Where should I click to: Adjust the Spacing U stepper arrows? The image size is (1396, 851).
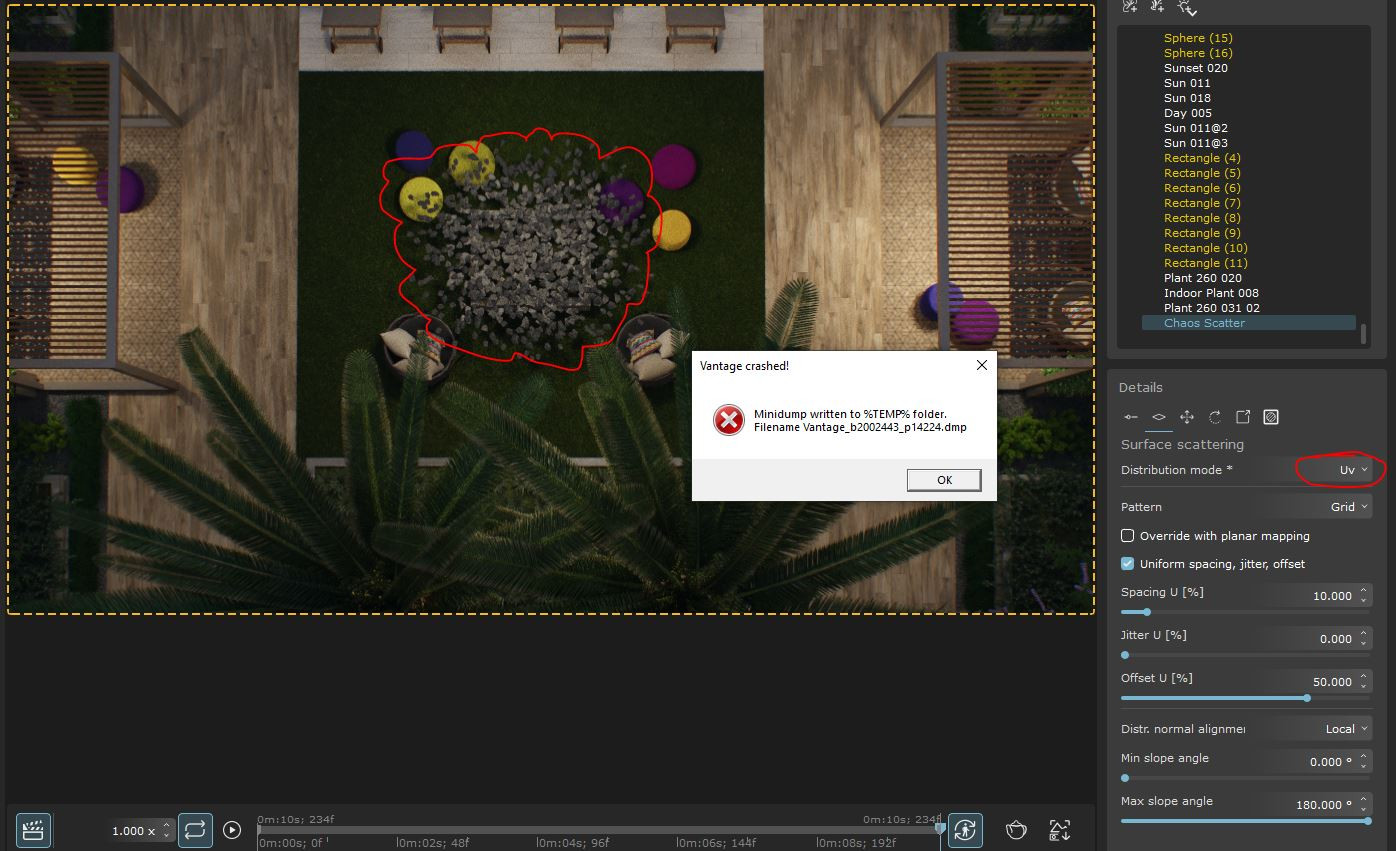click(1365, 596)
